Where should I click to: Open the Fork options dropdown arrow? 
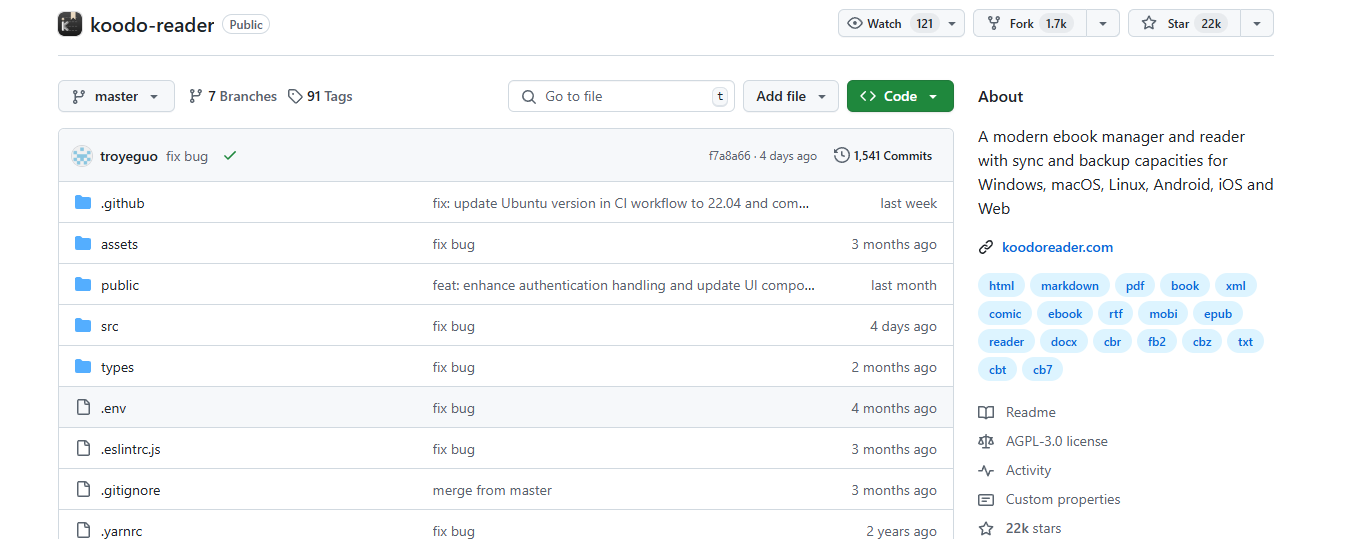[1103, 23]
